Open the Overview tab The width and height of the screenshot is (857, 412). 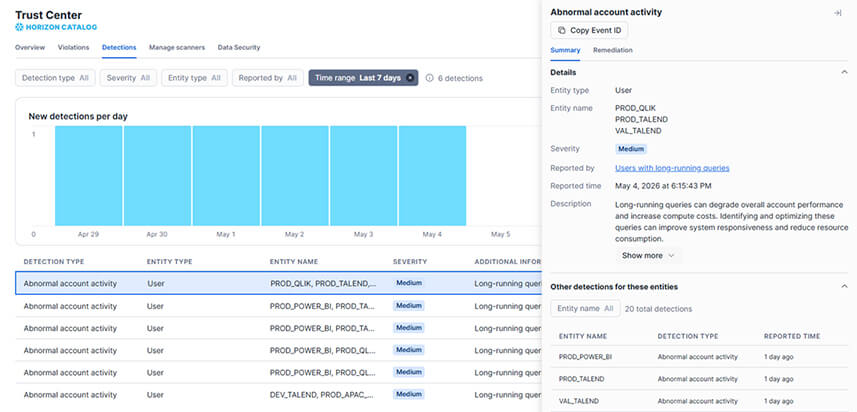[30, 48]
